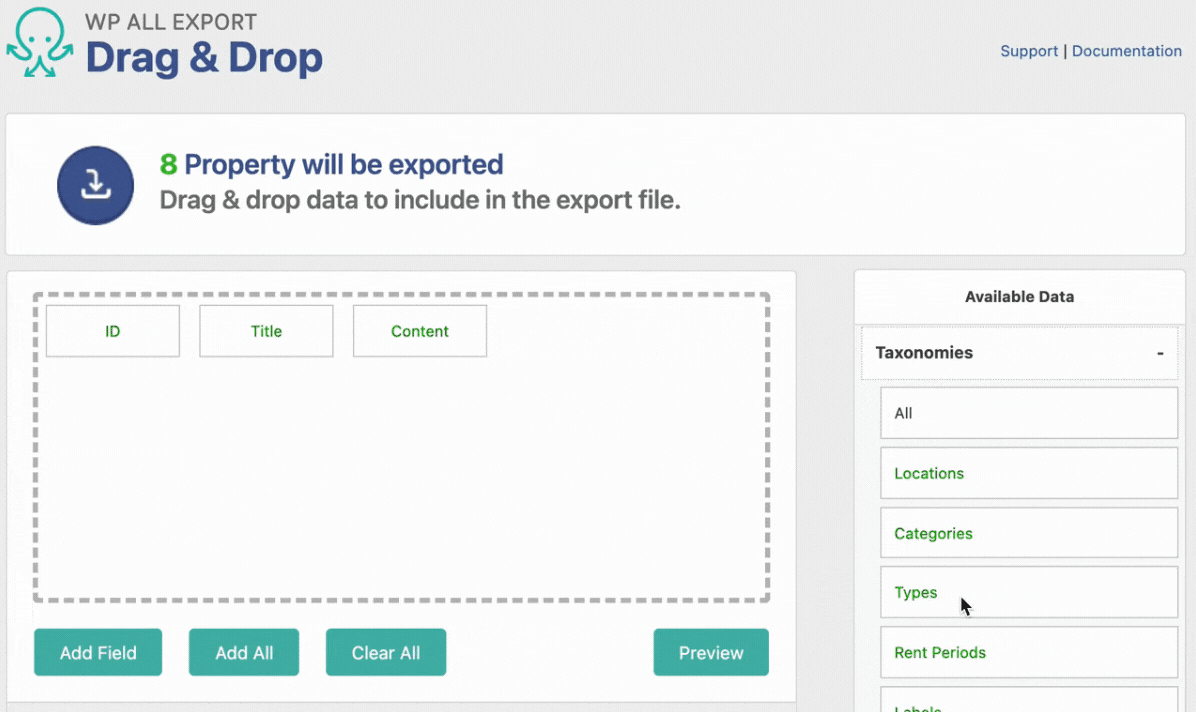1196x712 pixels.
Task: Click the minus icon beside Taxonomies
Action: point(1160,353)
